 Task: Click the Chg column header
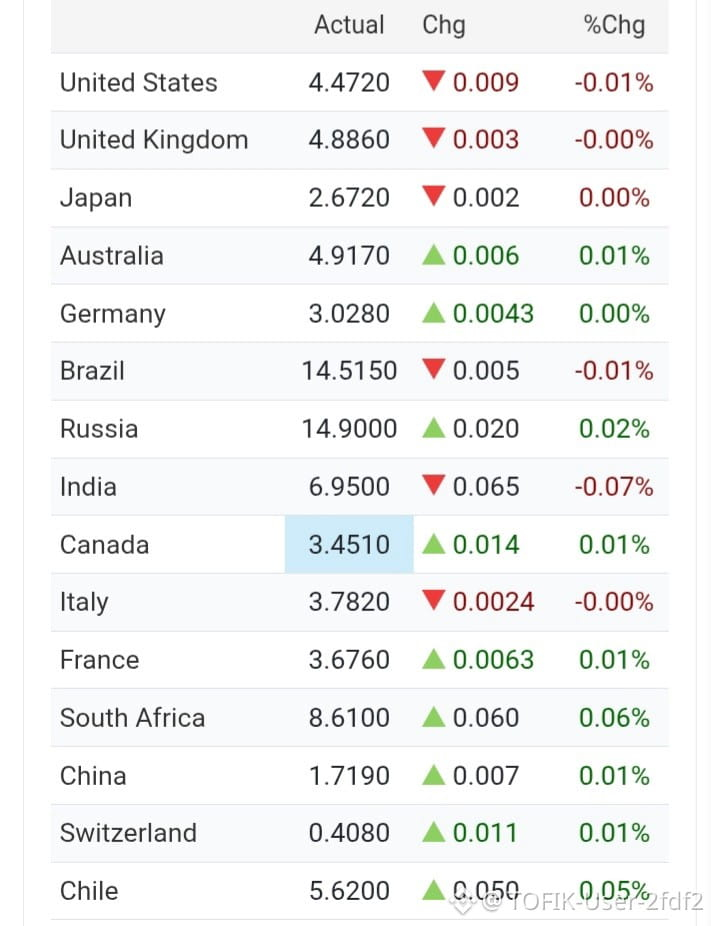pos(443,26)
